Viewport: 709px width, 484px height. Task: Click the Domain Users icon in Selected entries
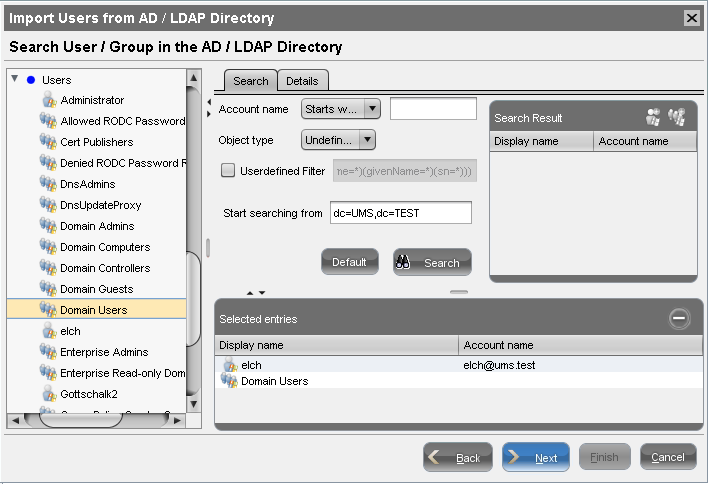(x=230, y=381)
